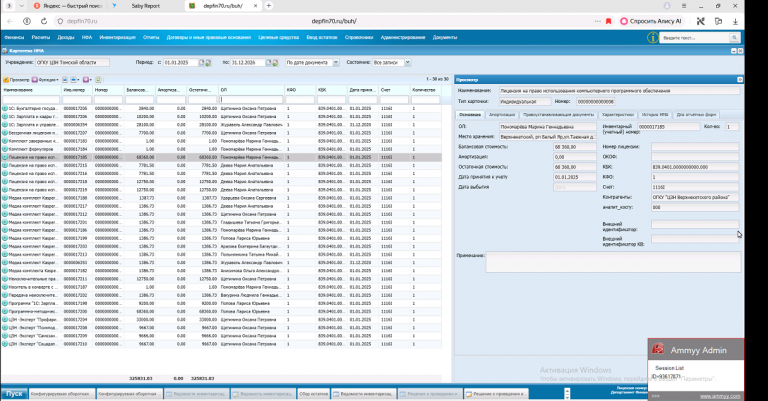
Task: Click row icon of 'Программа 1С: Зарпла...'
Action: tap(5, 303)
